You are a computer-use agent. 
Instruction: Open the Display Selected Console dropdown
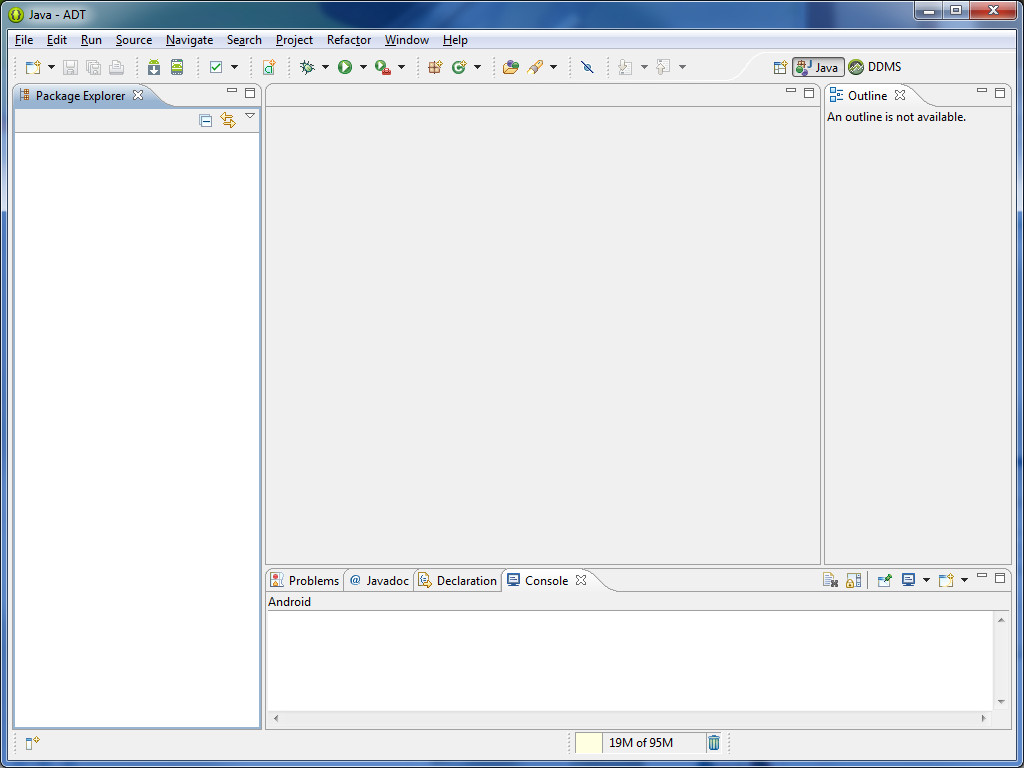tap(926, 580)
